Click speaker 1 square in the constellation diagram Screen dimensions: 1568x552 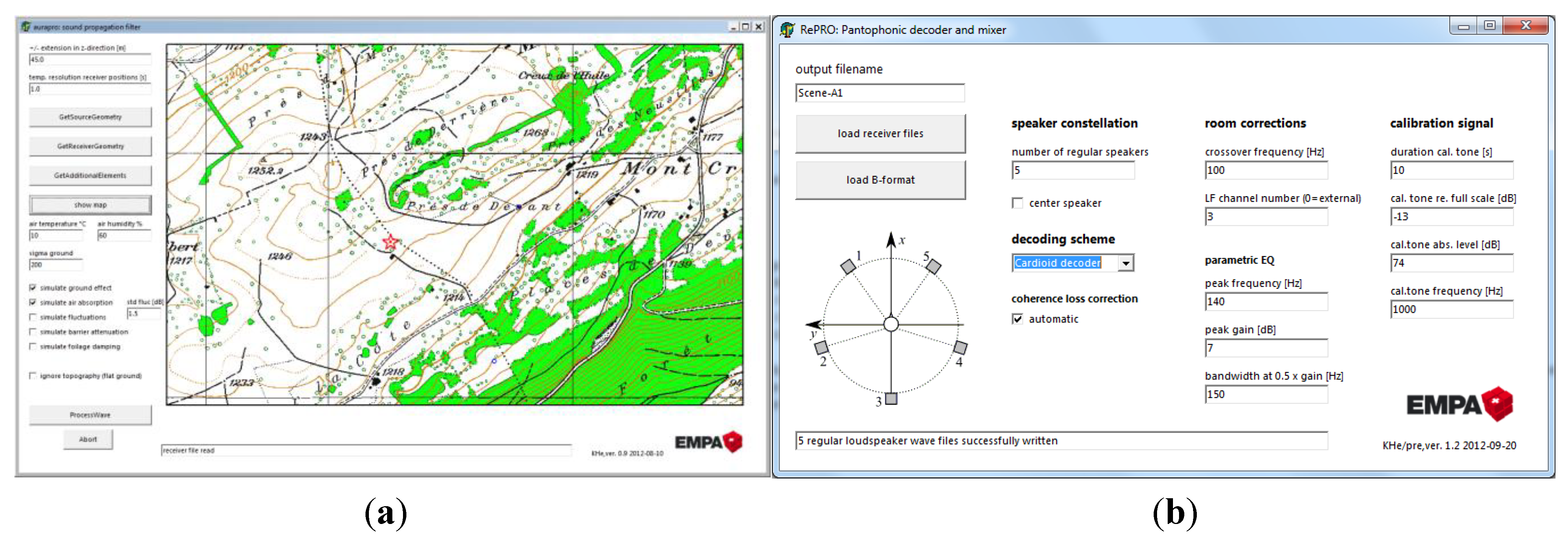(x=848, y=266)
